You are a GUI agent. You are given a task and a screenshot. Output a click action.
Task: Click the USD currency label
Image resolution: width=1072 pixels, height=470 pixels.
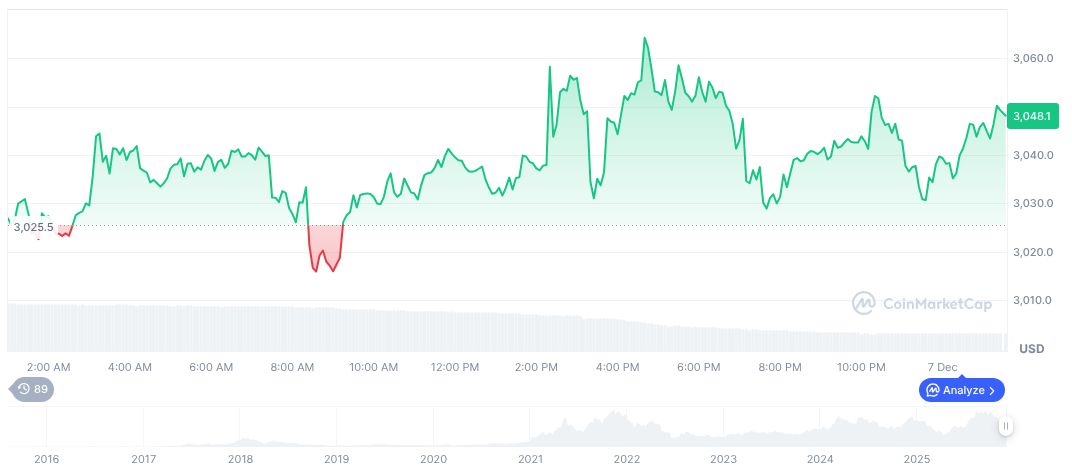pos(1031,348)
